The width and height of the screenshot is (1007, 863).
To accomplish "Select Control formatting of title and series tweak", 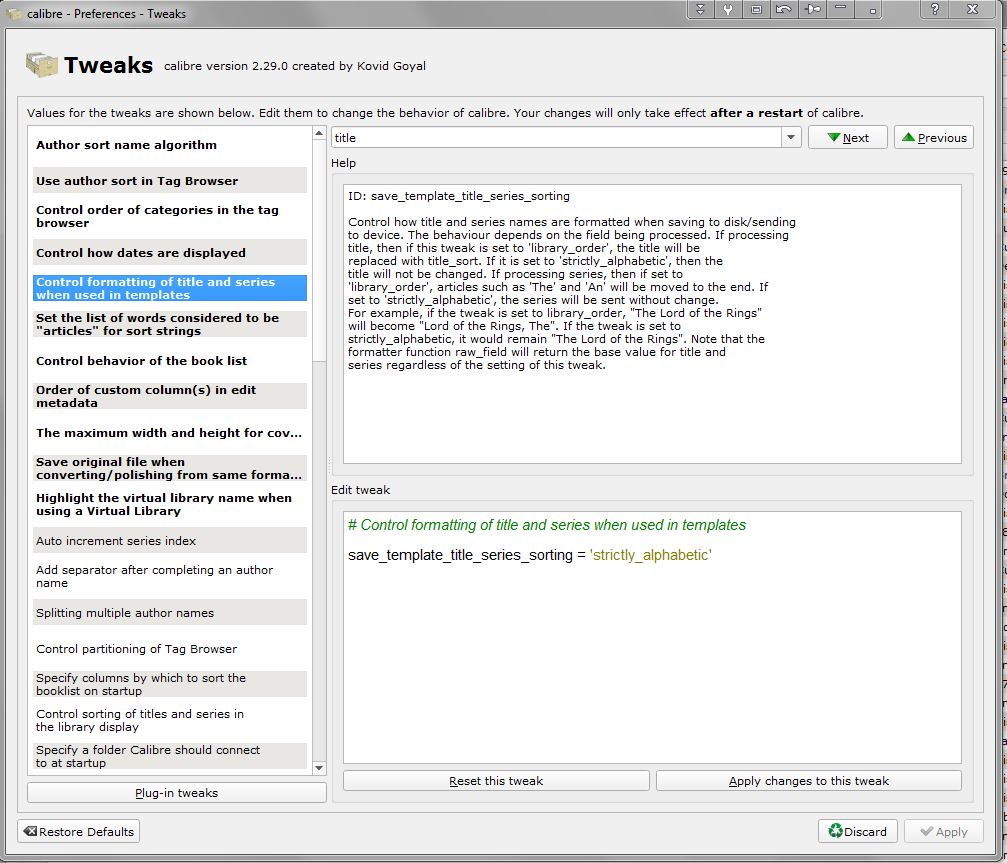I will [x=170, y=288].
